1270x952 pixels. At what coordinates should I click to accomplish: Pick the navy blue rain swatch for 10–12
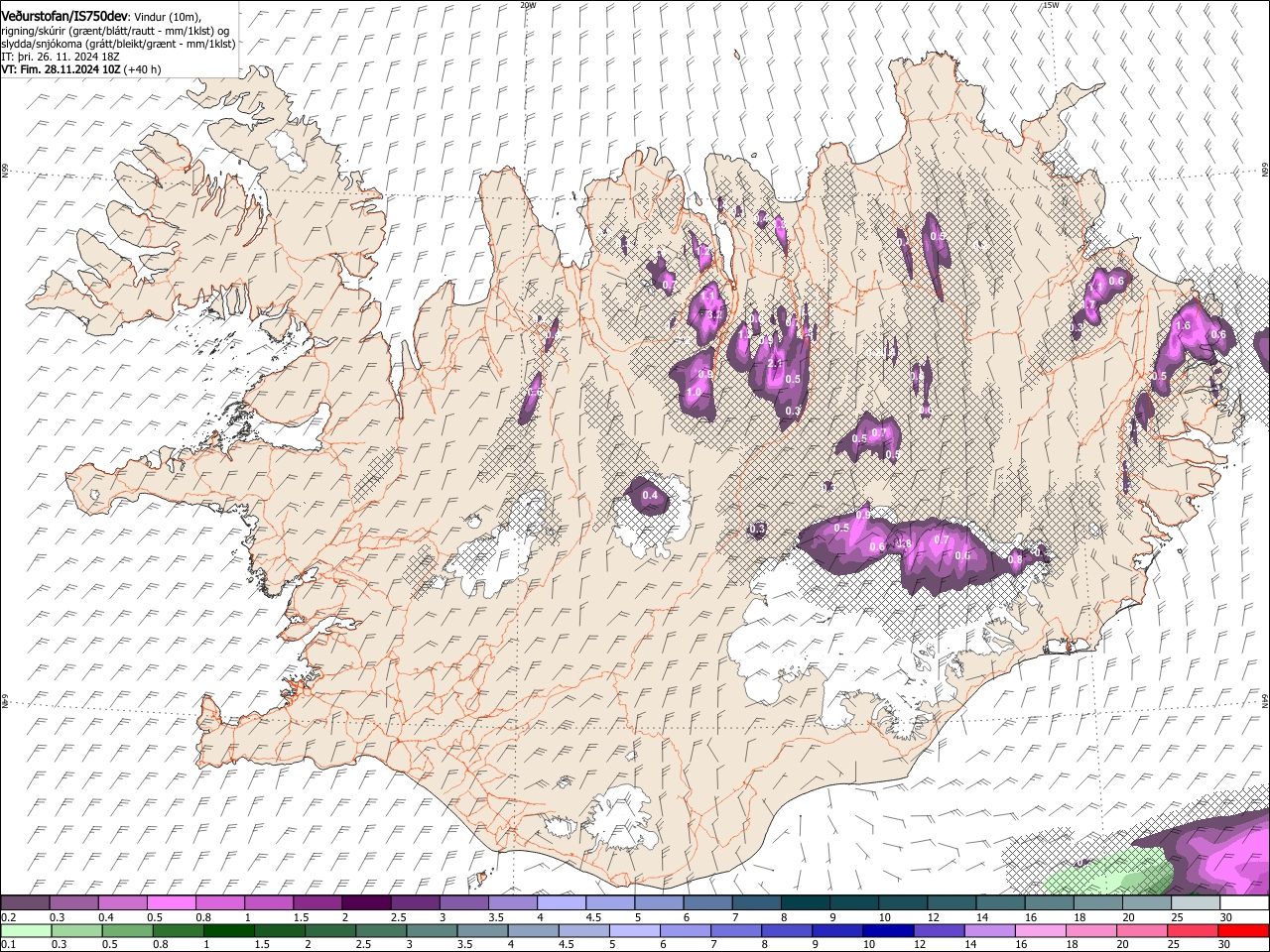[888, 930]
